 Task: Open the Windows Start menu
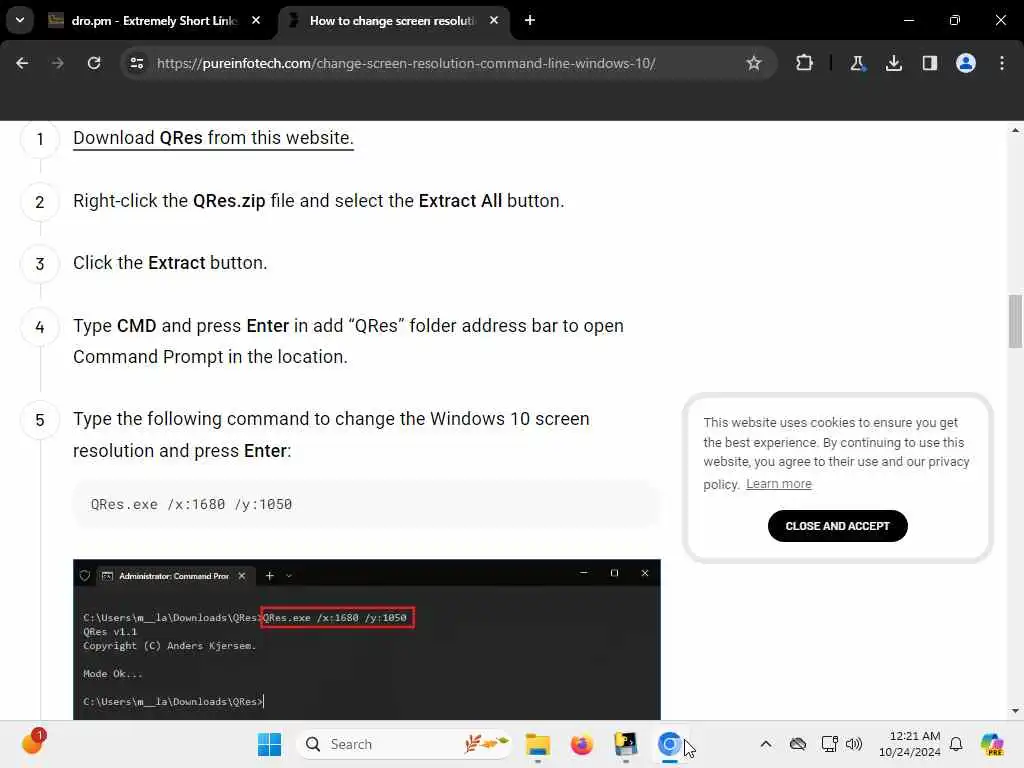[x=269, y=744]
